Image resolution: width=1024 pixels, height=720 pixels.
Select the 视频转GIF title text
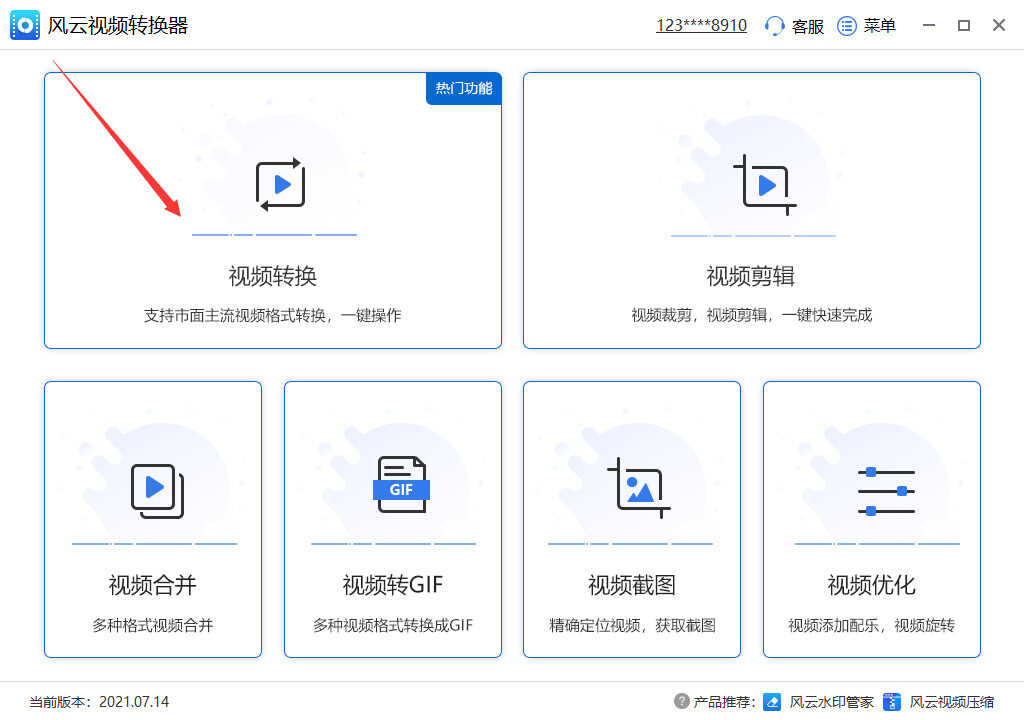point(392,585)
